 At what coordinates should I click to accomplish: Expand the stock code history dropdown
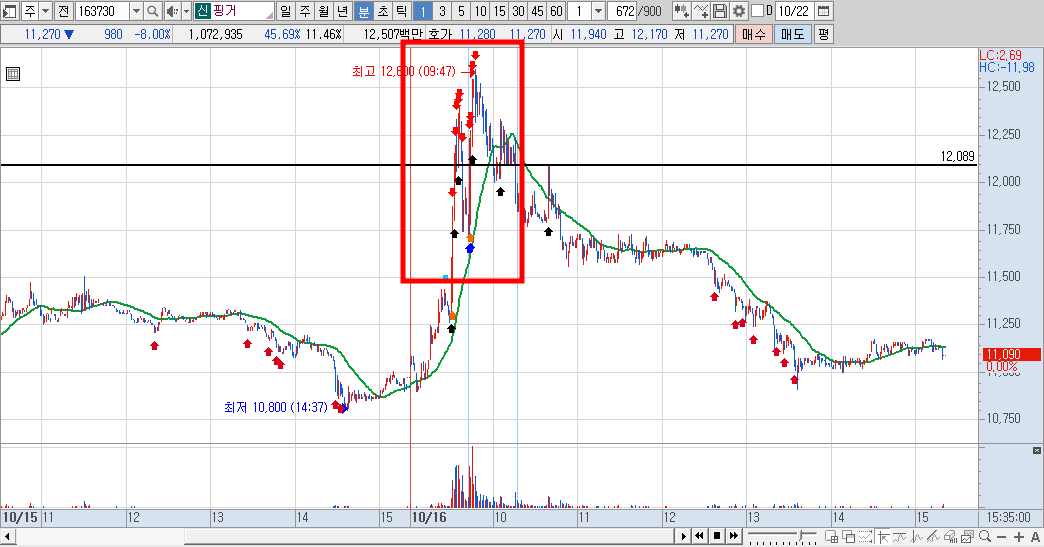[136, 11]
